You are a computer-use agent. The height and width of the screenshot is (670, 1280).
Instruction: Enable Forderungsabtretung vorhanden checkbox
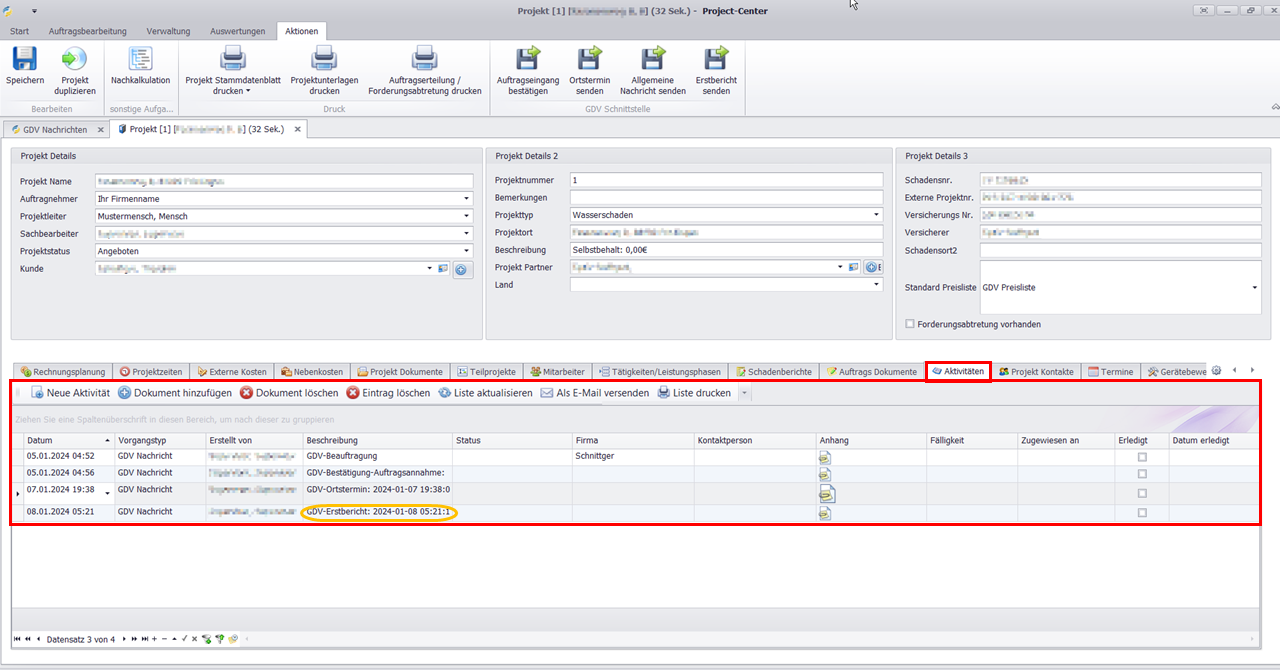909,324
